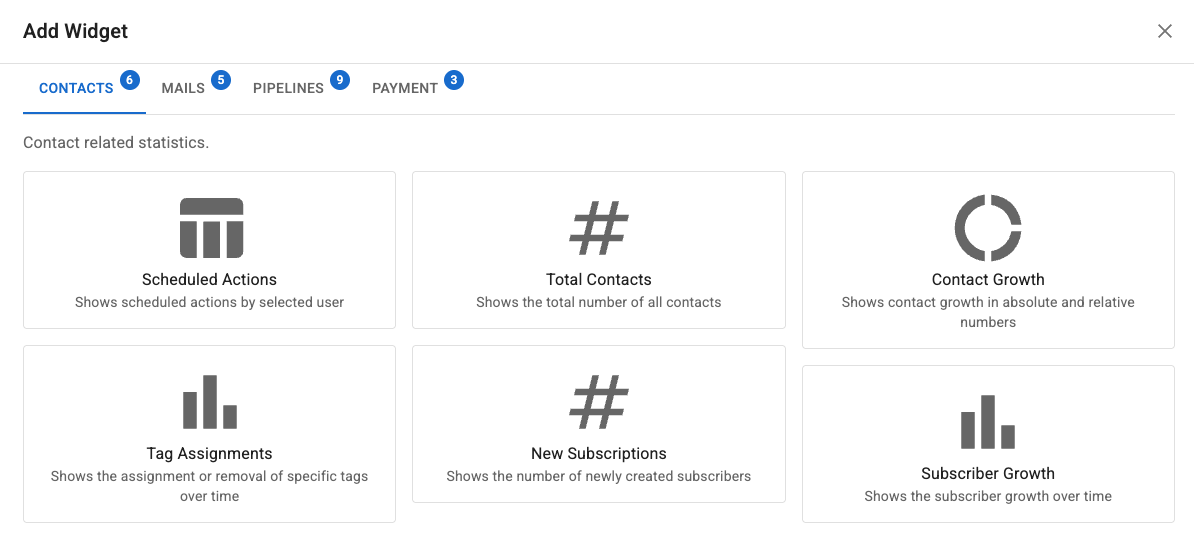Click the Payment count badge showing 3
Image resolution: width=1194 pixels, height=547 pixels.
click(x=454, y=80)
